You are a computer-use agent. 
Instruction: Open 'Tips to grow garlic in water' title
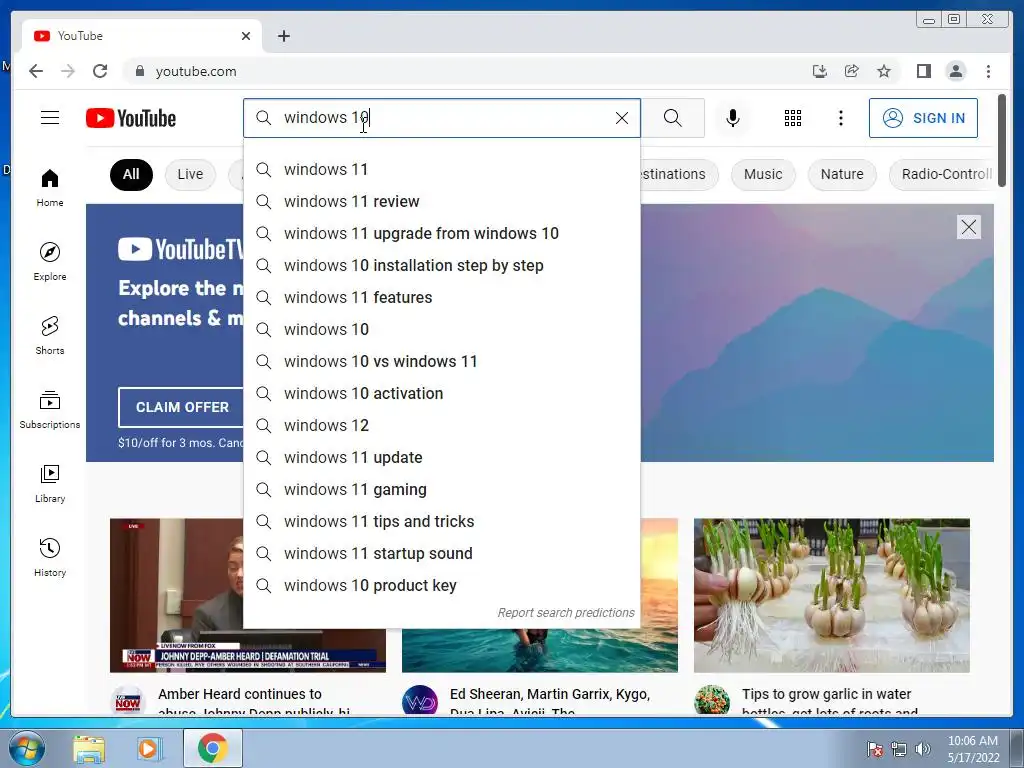pyautogui.click(x=829, y=702)
